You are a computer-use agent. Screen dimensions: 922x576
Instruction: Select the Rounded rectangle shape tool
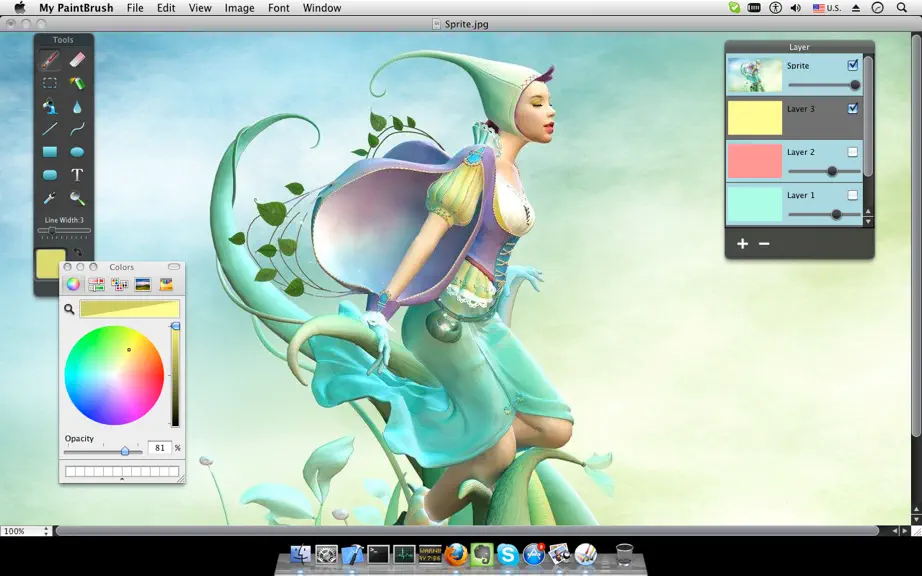point(50,175)
